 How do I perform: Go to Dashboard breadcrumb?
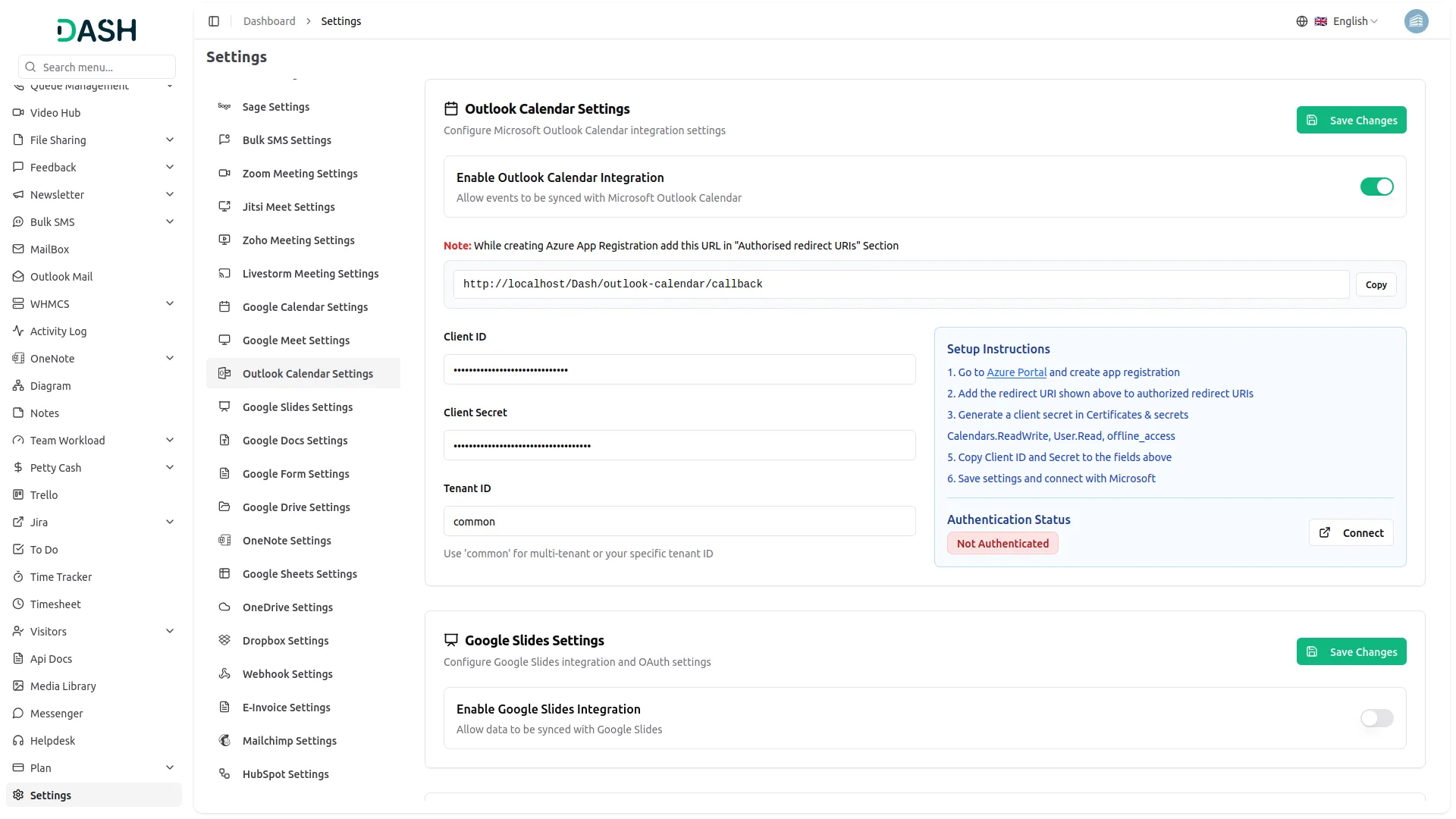tap(269, 21)
